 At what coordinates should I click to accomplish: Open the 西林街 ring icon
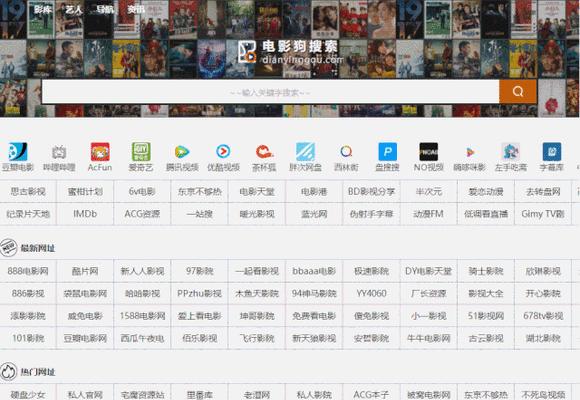coord(346,151)
